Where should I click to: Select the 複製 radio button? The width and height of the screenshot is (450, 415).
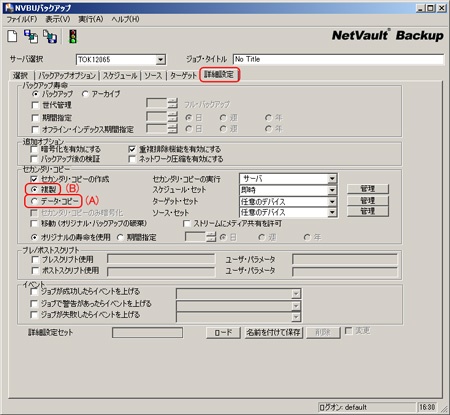coord(34,189)
